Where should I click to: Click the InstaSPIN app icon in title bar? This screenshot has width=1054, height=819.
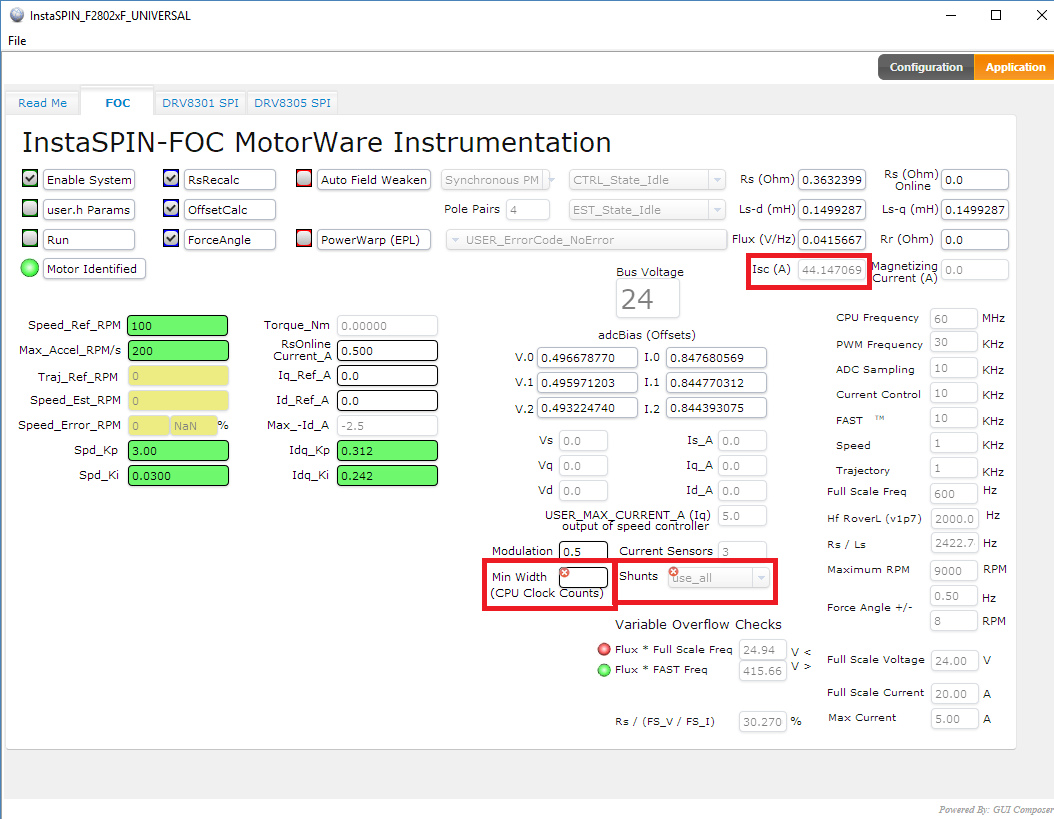click(x=17, y=15)
